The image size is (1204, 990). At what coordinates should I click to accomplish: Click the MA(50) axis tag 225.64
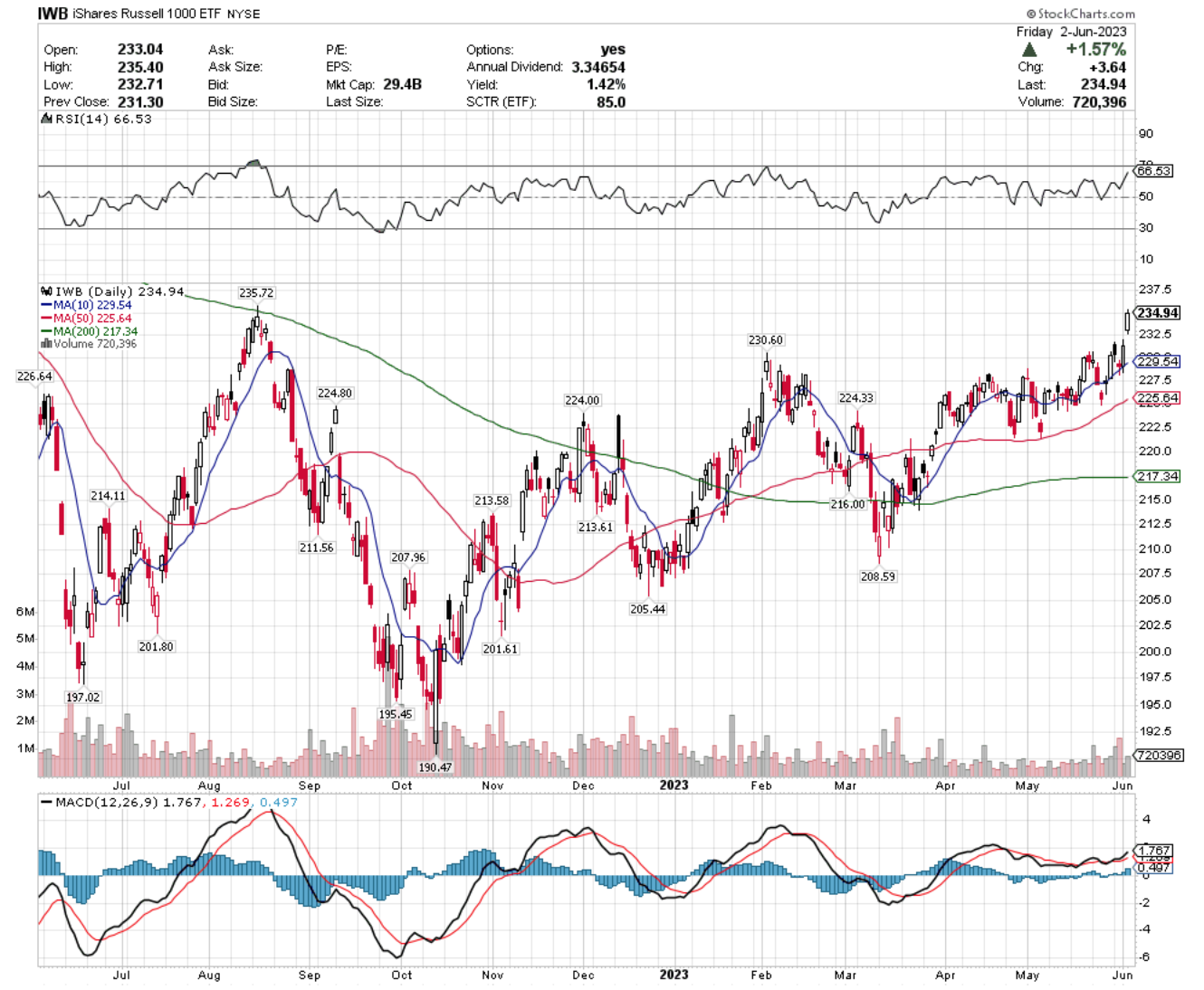(1158, 398)
